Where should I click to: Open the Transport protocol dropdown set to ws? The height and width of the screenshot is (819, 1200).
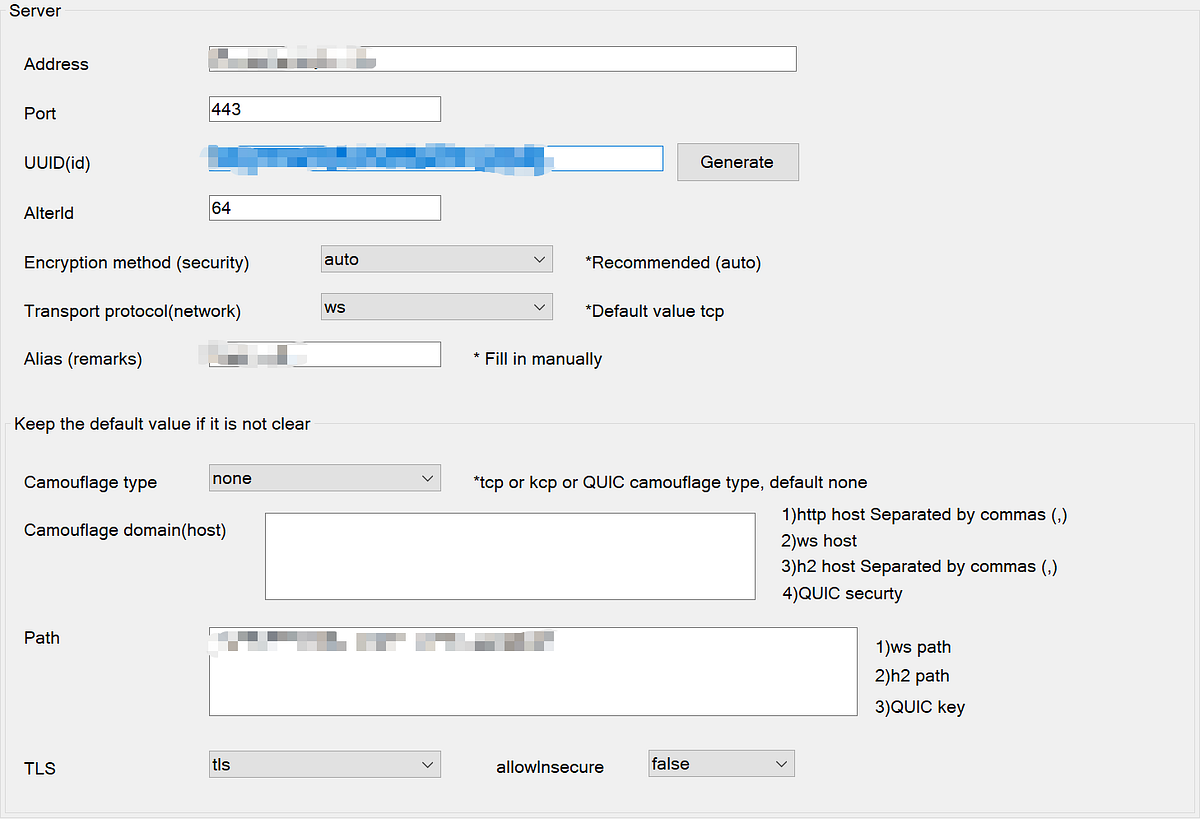point(436,307)
